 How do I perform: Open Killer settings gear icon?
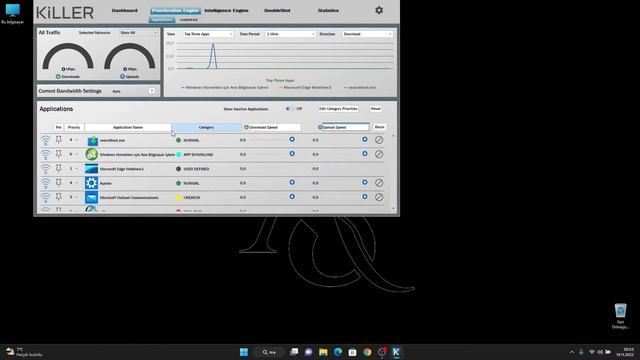click(x=379, y=10)
